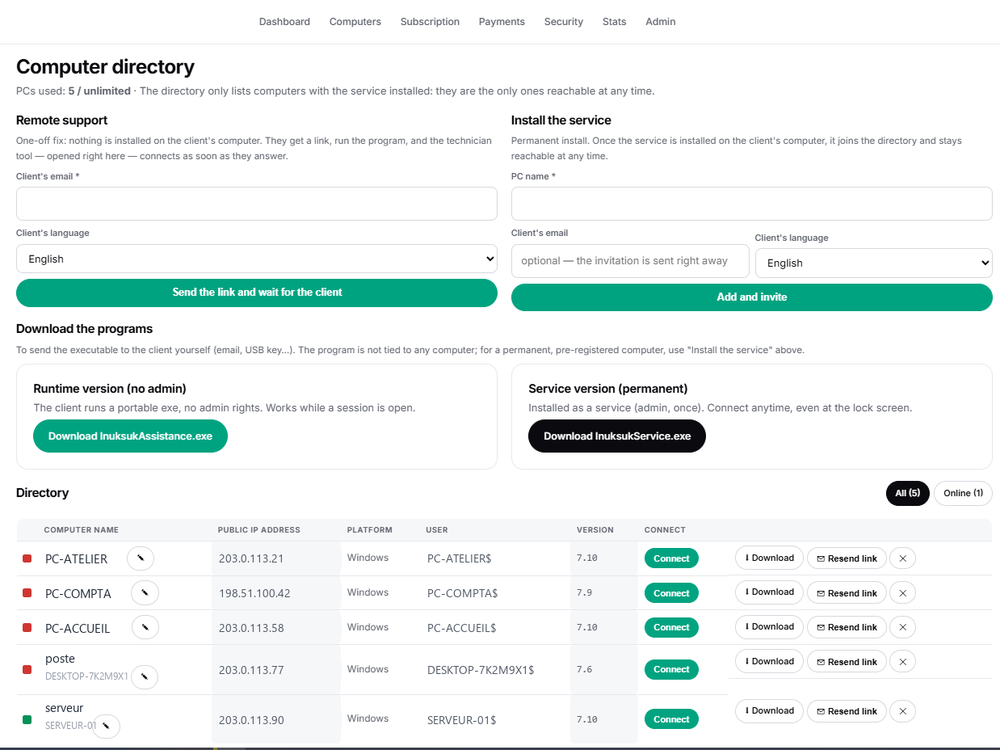Screen dimensions: 1000x750
Task: Edit the PC-ATELIER name with pencil icon
Action: 140,558
